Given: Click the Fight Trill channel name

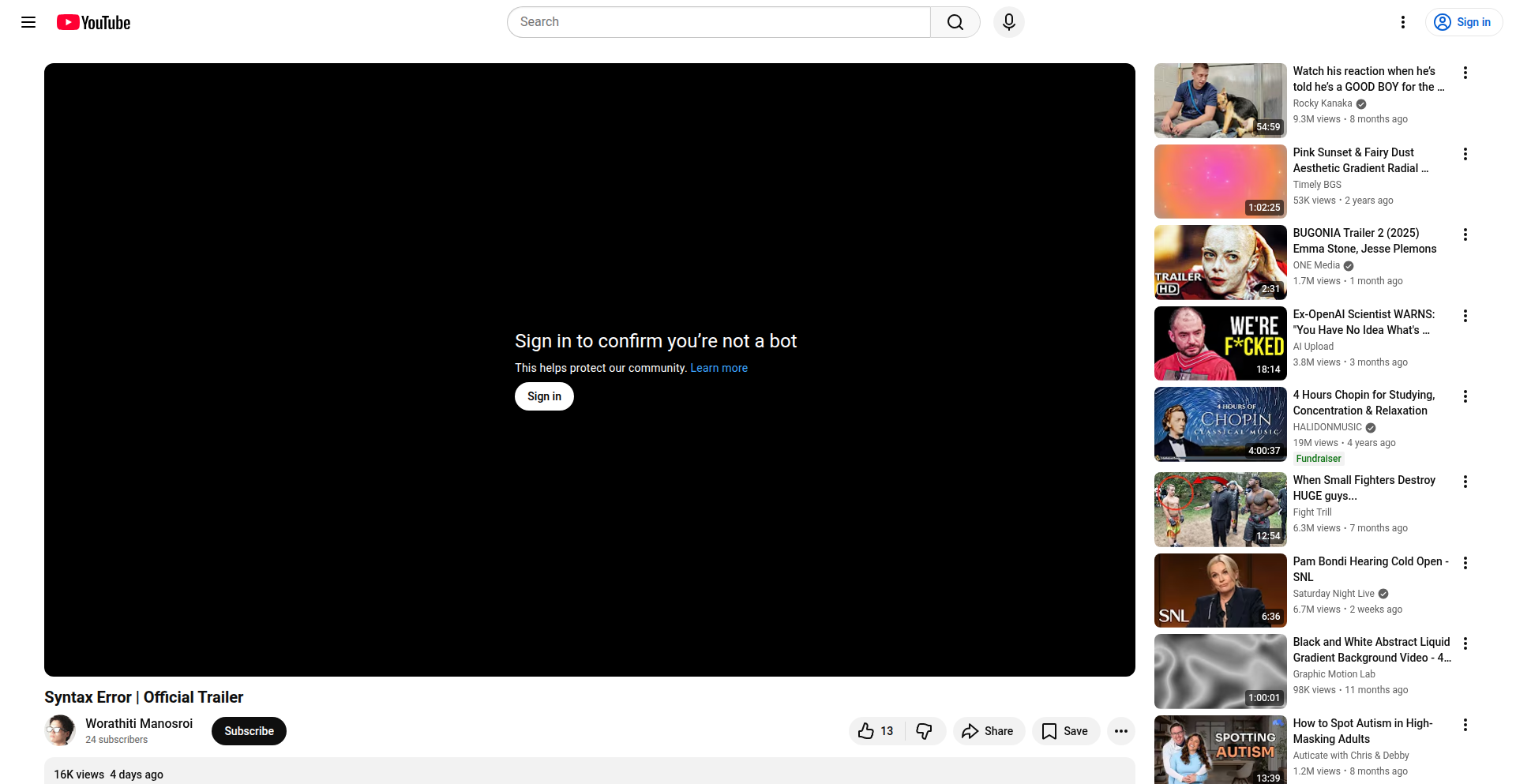Looking at the screenshot, I should click(1312, 512).
